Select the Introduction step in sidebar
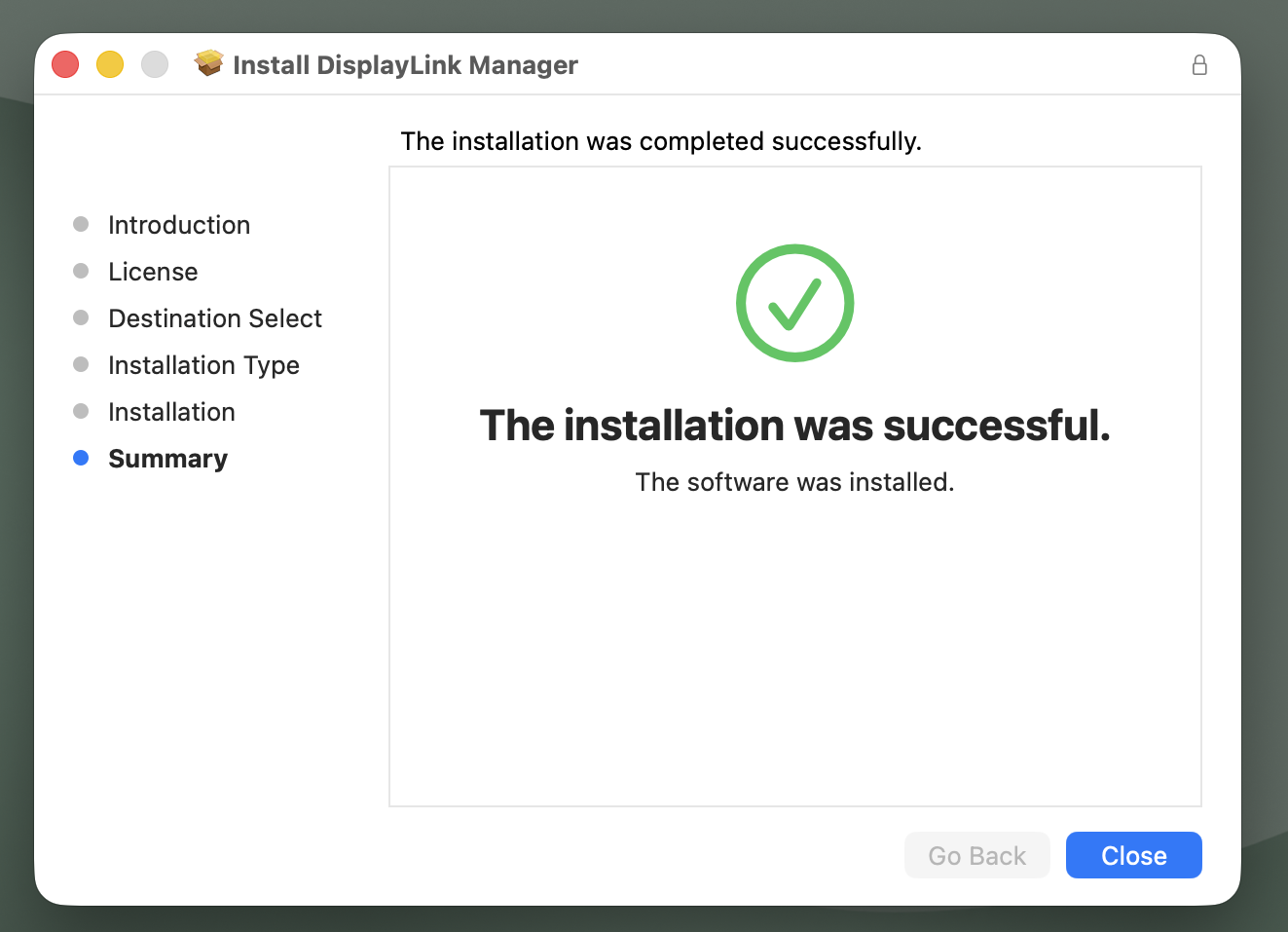The image size is (1288, 932). tap(179, 225)
